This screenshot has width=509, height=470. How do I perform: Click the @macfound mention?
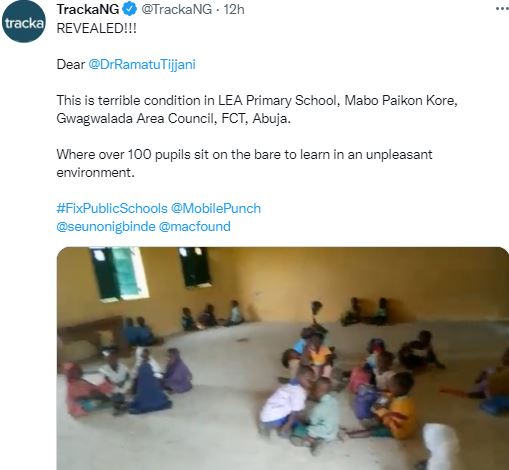click(x=195, y=226)
